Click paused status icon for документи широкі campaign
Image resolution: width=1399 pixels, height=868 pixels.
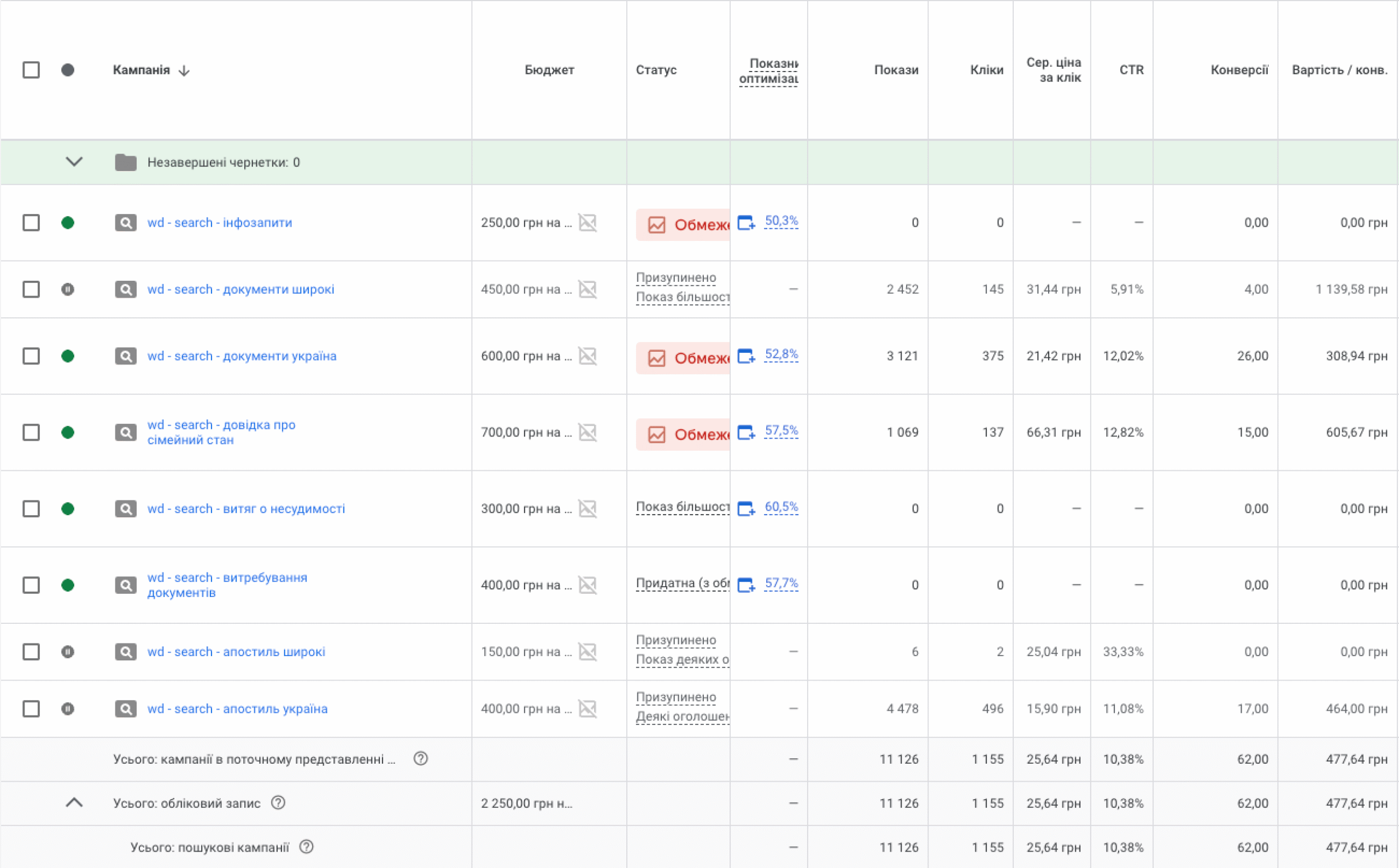[68, 290]
